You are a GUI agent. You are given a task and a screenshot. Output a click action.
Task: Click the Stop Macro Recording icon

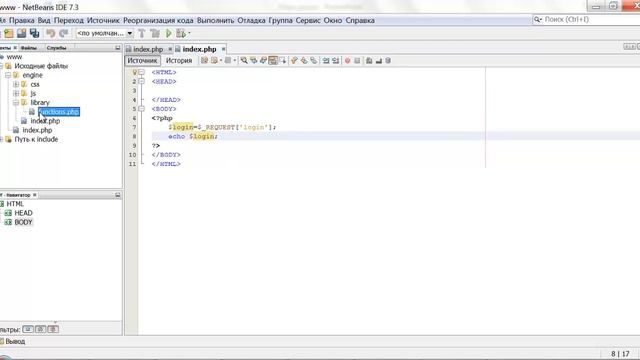click(357, 60)
